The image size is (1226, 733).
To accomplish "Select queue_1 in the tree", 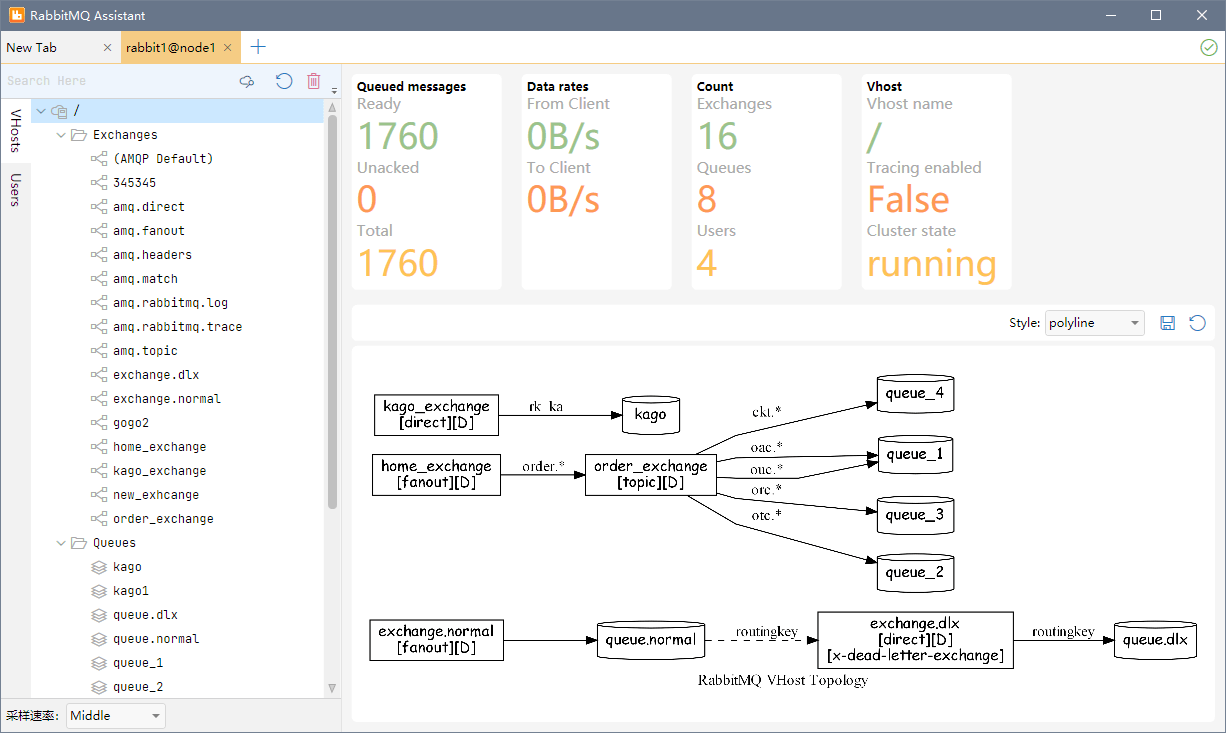I will click(x=138, y=663).
